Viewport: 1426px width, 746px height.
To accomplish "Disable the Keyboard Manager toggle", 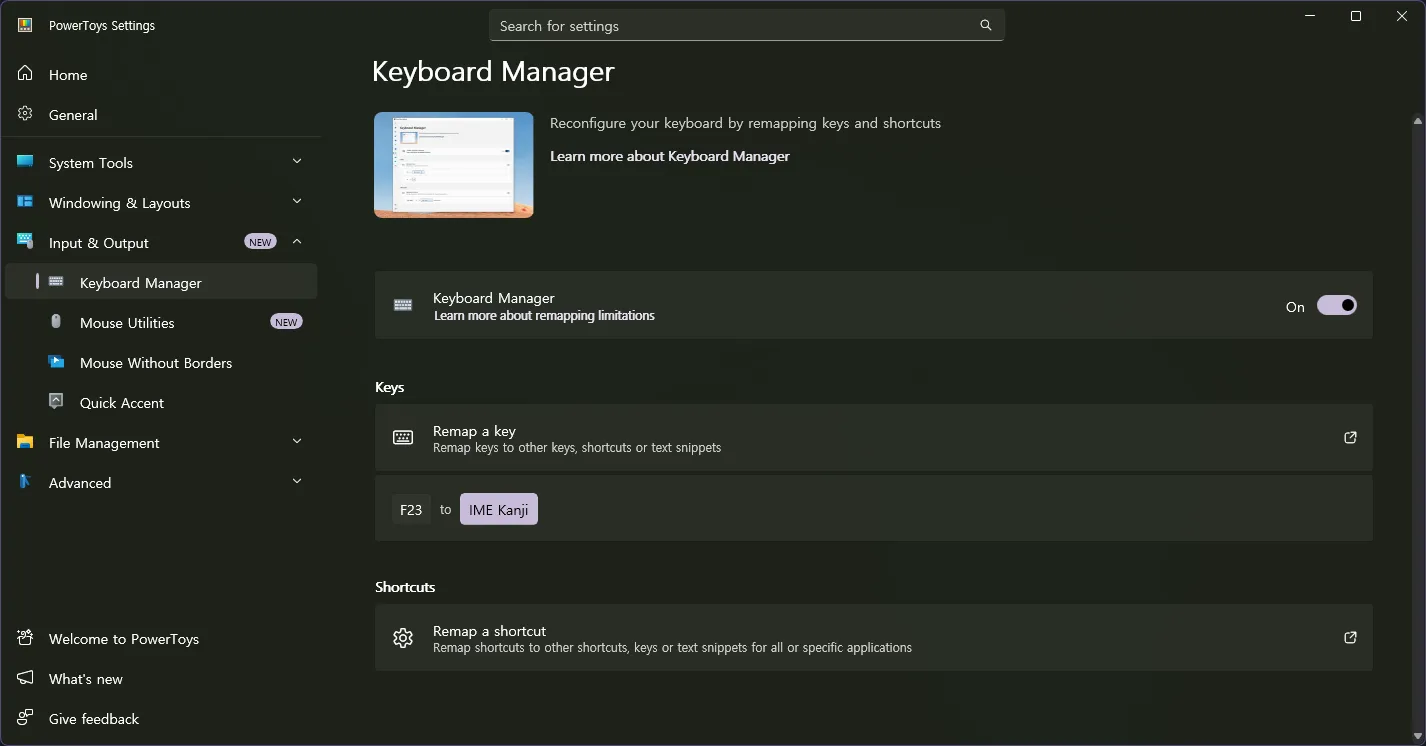I will (1336, 306).
